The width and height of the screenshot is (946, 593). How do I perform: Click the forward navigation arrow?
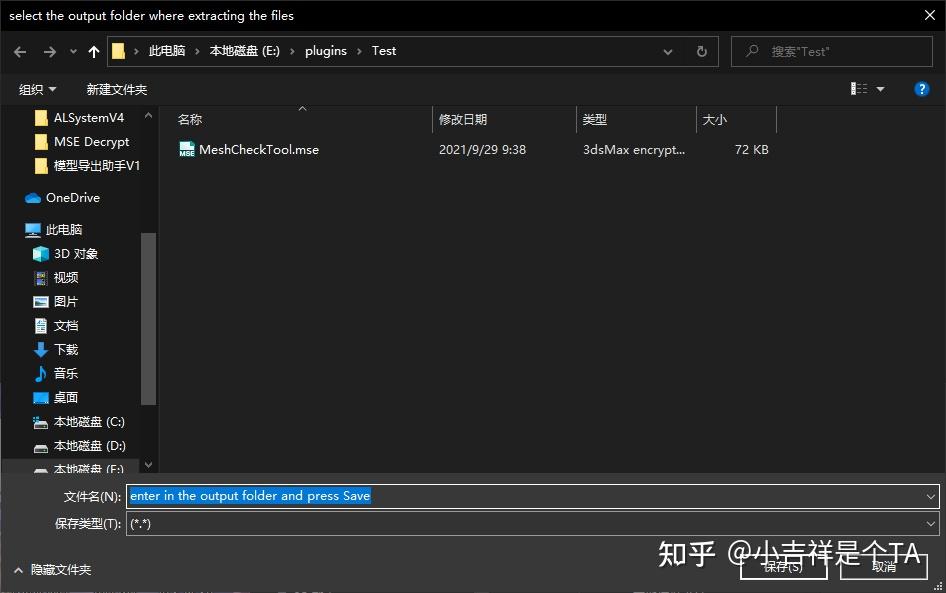48,51
